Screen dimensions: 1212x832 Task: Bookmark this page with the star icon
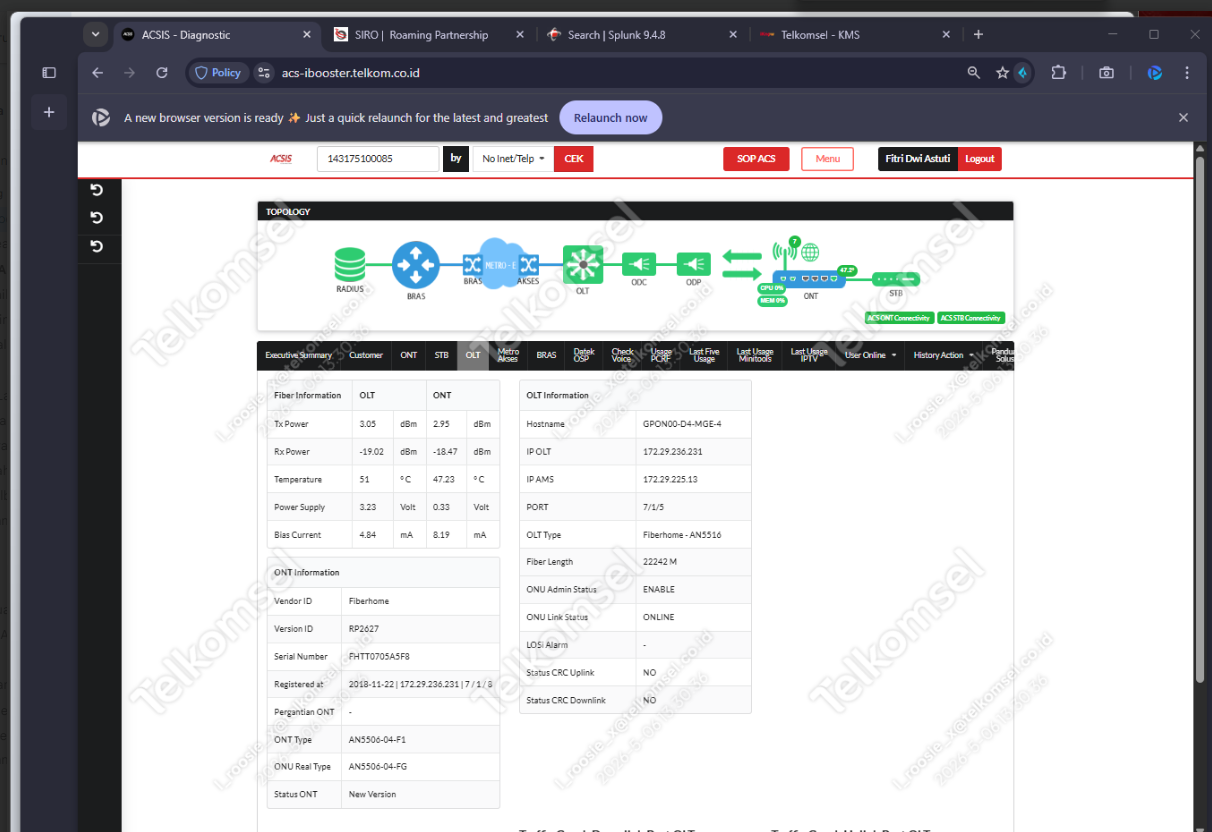coord(1002,73)
